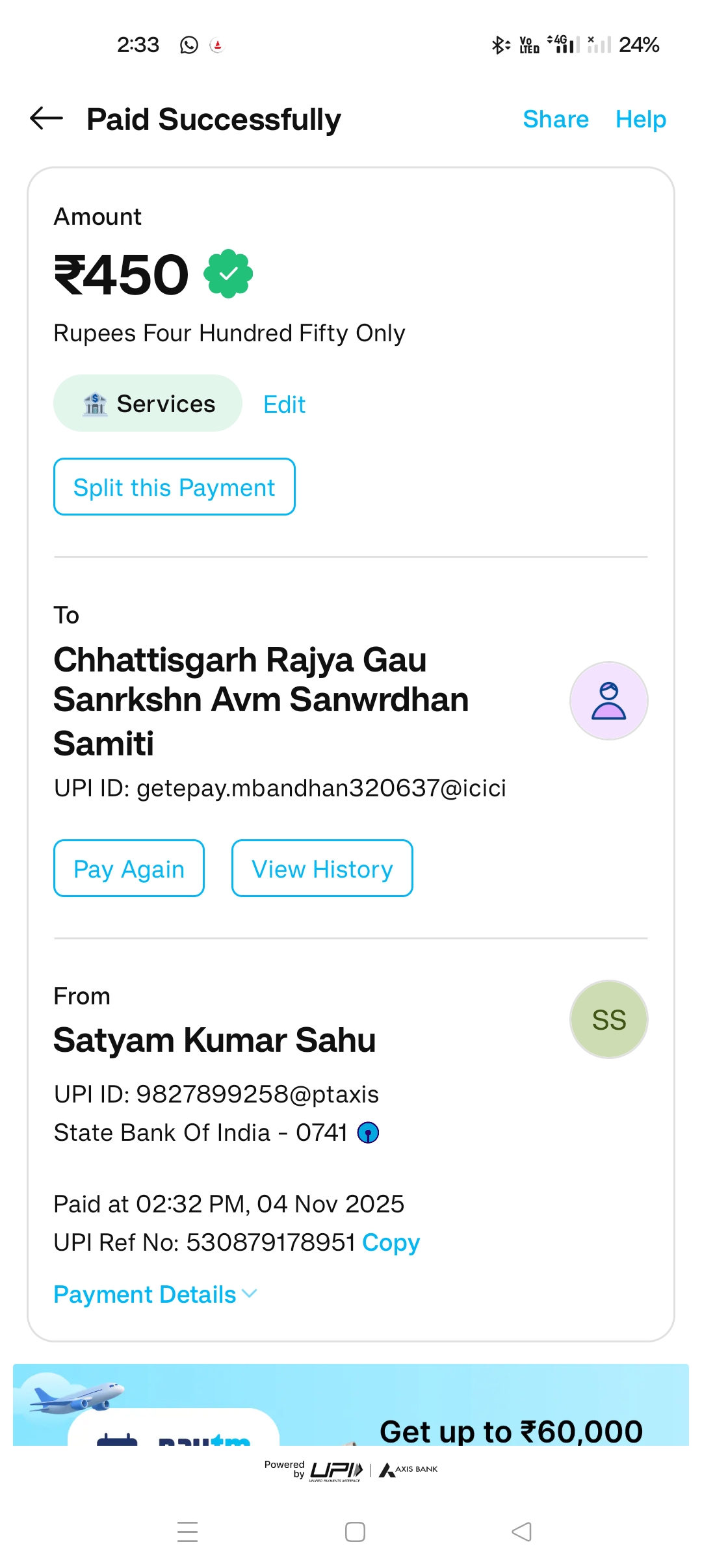The height and width of the screenshot is (1568, 702).
Task: Tap Edit next to Services
Action: point(284,404)
